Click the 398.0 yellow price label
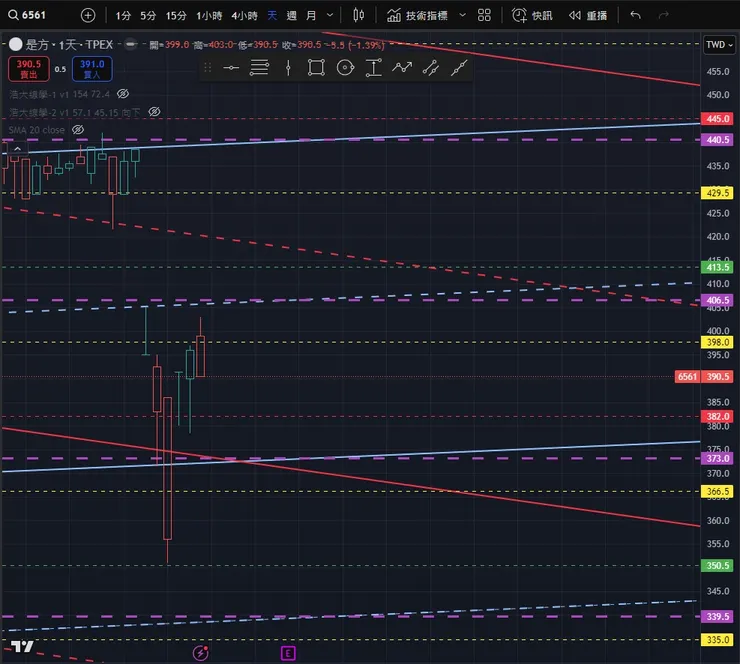 [717, 342]
